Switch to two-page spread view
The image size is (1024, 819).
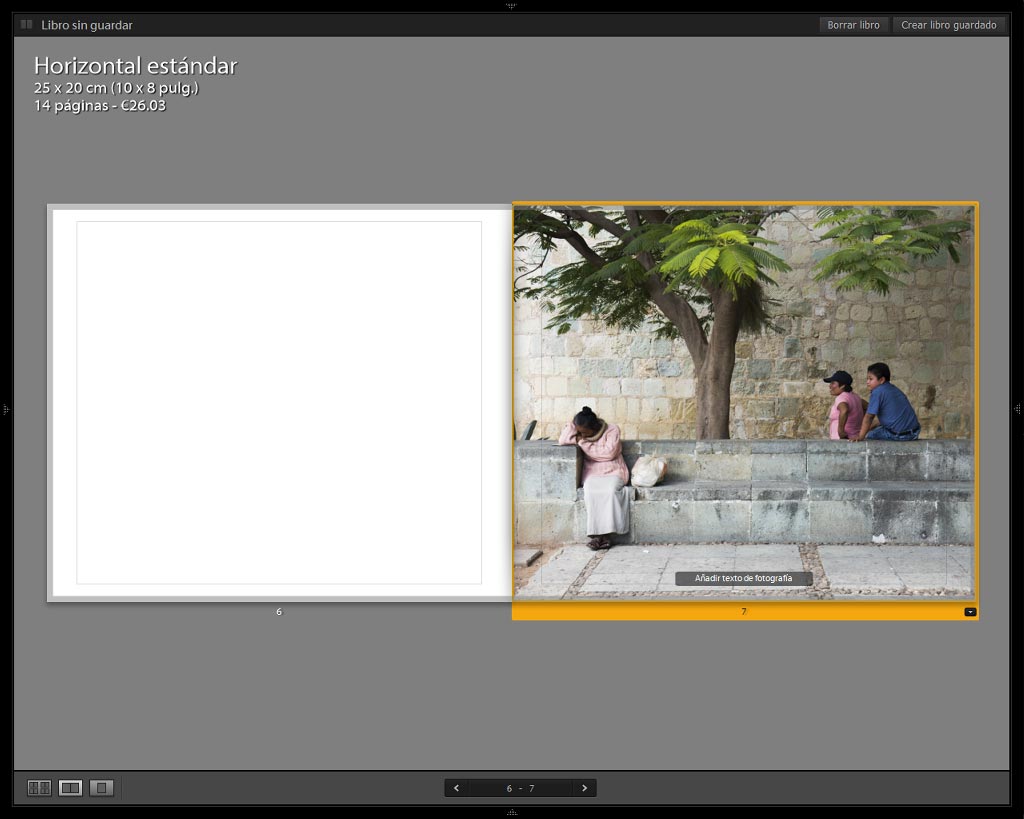click(x=70, y=788)
